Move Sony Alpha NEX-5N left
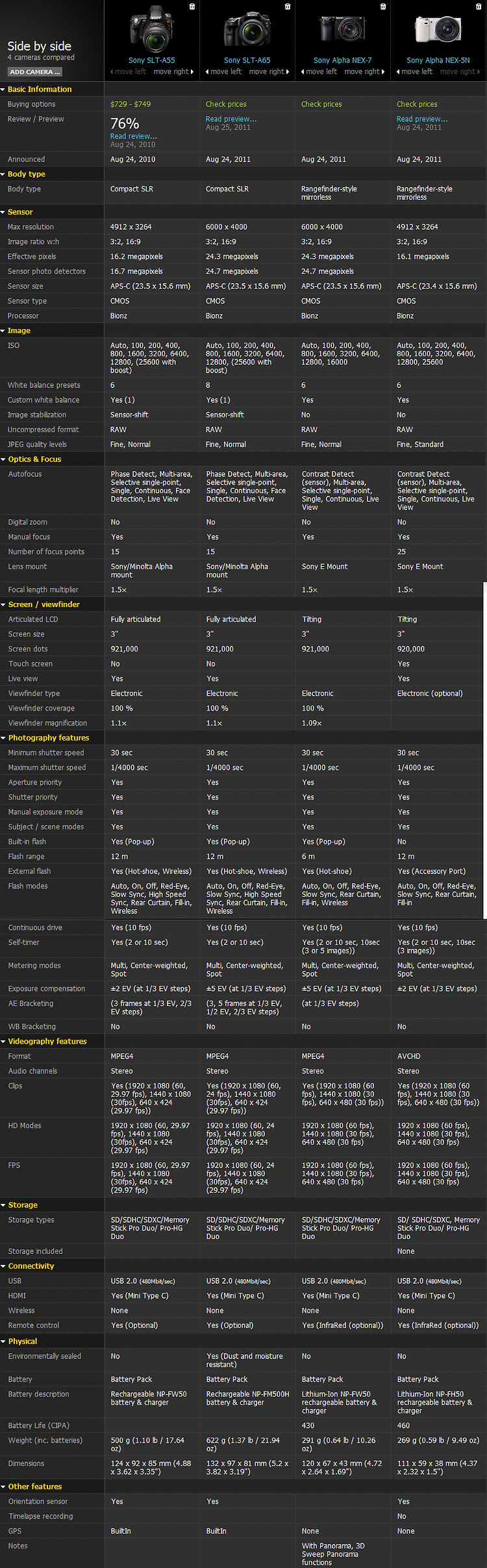This screenshot has width=487, height=1568. (x=414, y=72)
